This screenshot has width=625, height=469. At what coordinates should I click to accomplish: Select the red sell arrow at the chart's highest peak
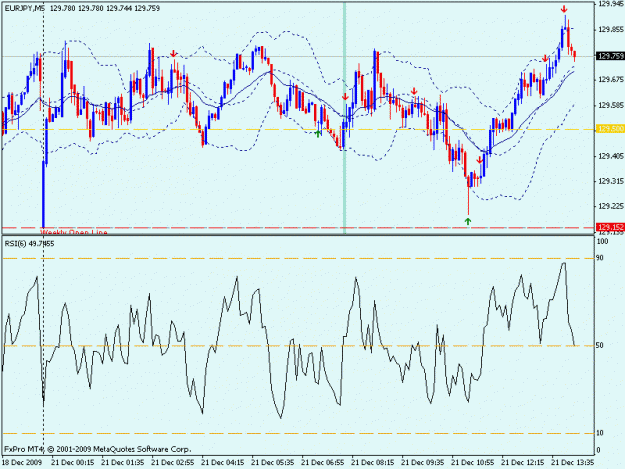(564, 9)
